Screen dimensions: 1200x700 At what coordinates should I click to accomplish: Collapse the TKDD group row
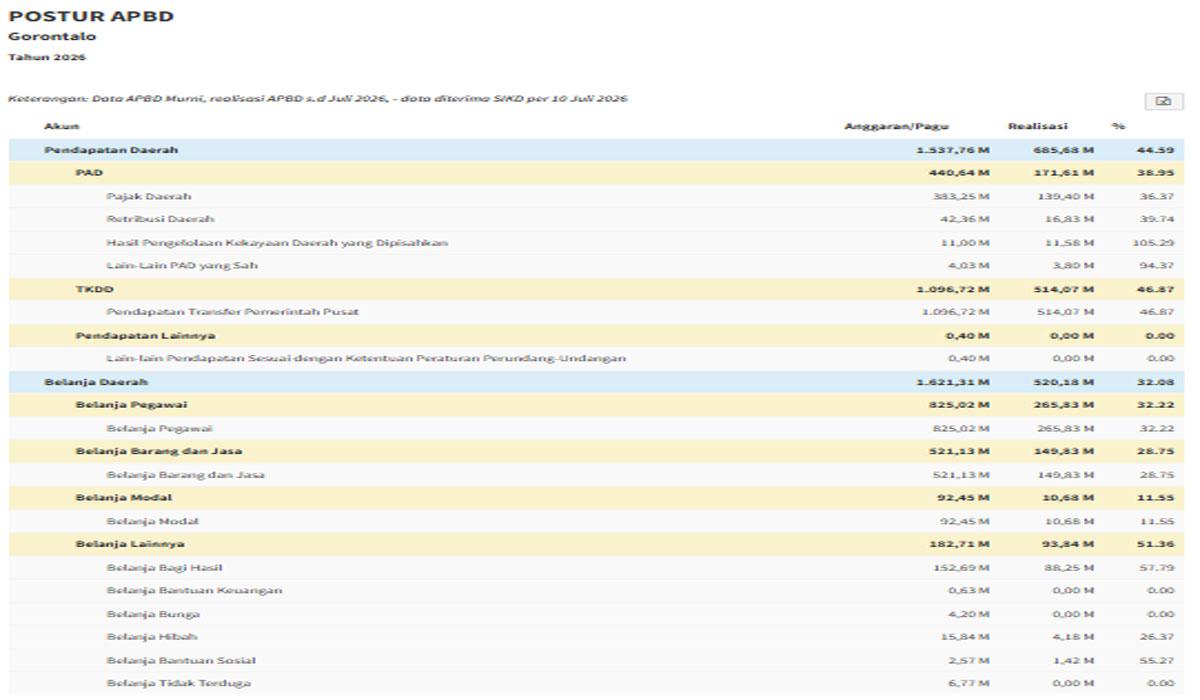tap(596, 289)
